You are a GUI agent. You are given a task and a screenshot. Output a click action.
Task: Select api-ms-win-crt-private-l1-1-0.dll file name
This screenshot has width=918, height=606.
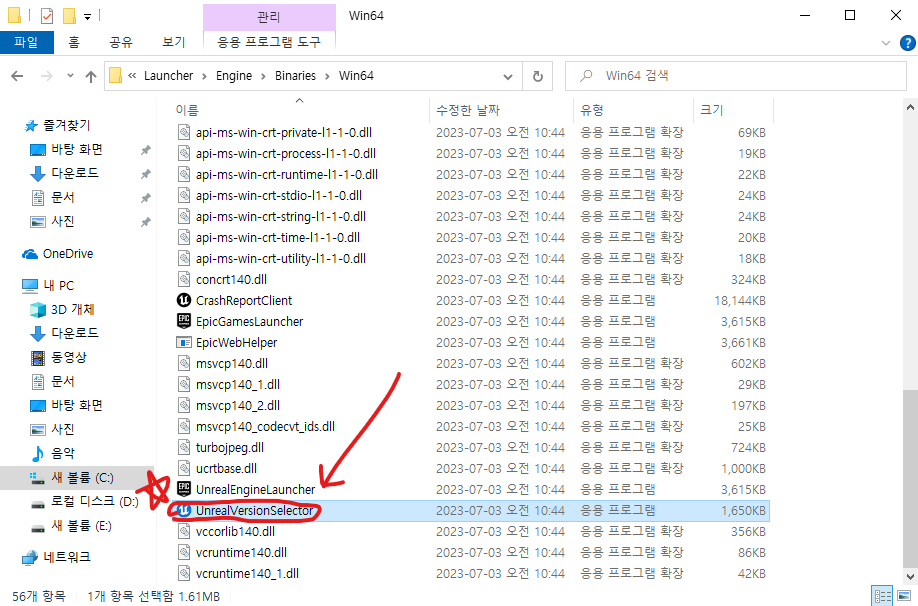pos(284,132)
